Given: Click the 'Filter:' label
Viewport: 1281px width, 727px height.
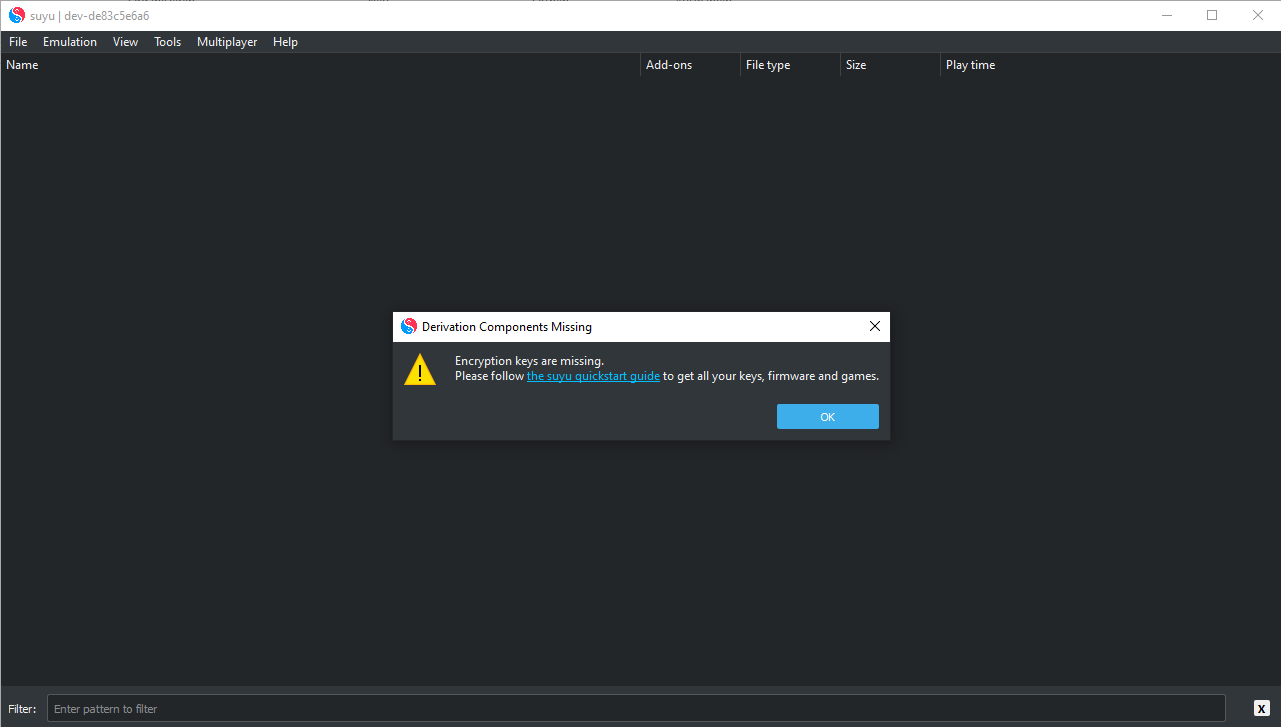Looking at the screenshot, I should click(22, 708).
